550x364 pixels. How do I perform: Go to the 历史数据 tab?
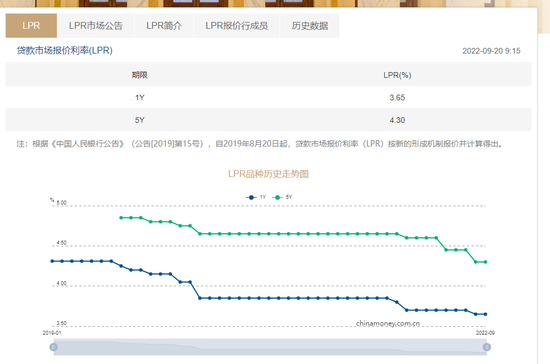click(x=310, y=26)
